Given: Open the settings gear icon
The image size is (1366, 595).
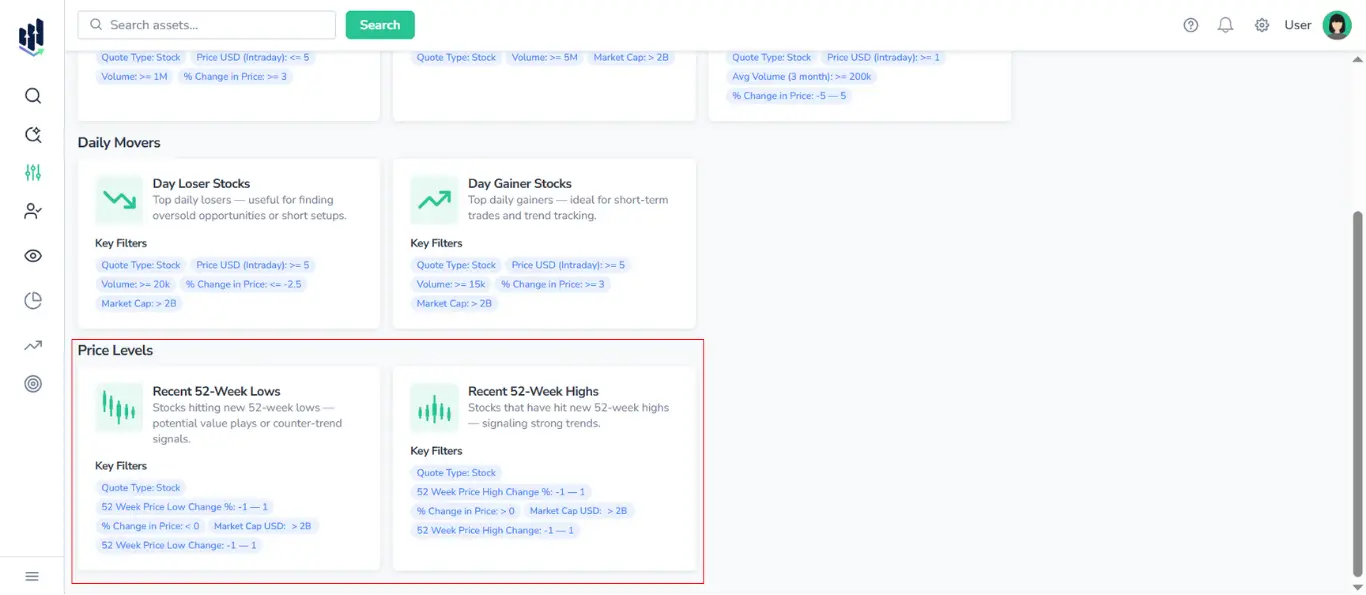Looking at the screenshot, I should pyautogui.click(x=1262, y=25).
